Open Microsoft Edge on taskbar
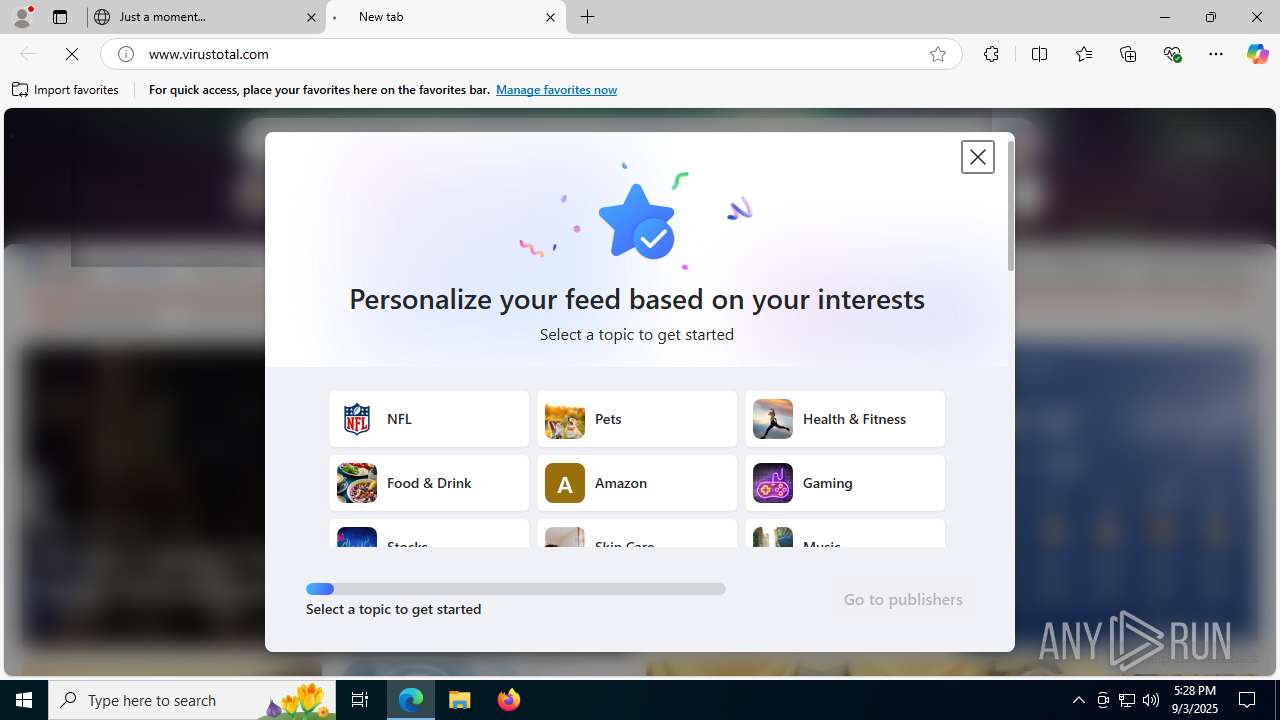 pyautogui.click(x=411, y=700)
